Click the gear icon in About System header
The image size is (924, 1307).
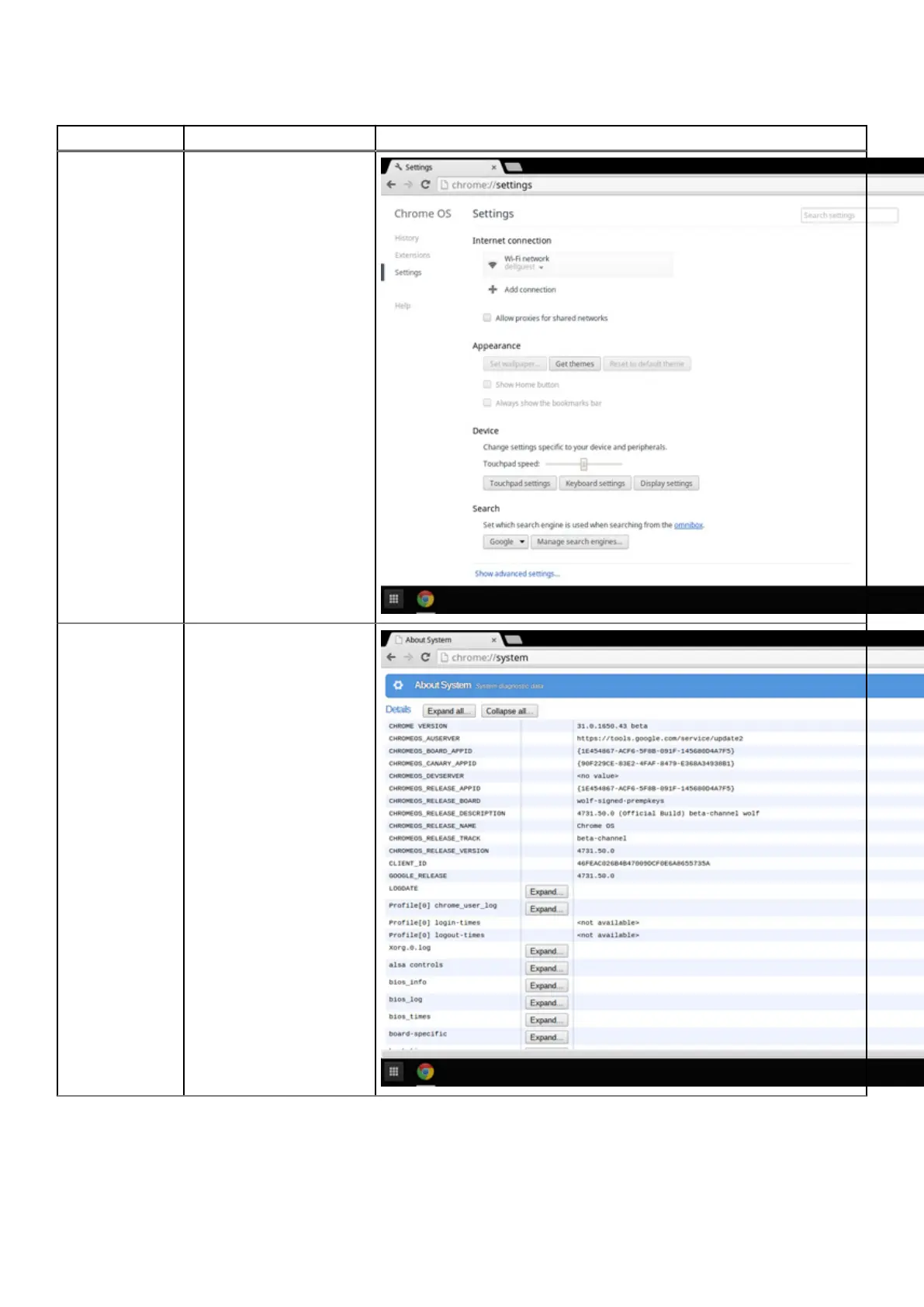[x=398, y=685]
